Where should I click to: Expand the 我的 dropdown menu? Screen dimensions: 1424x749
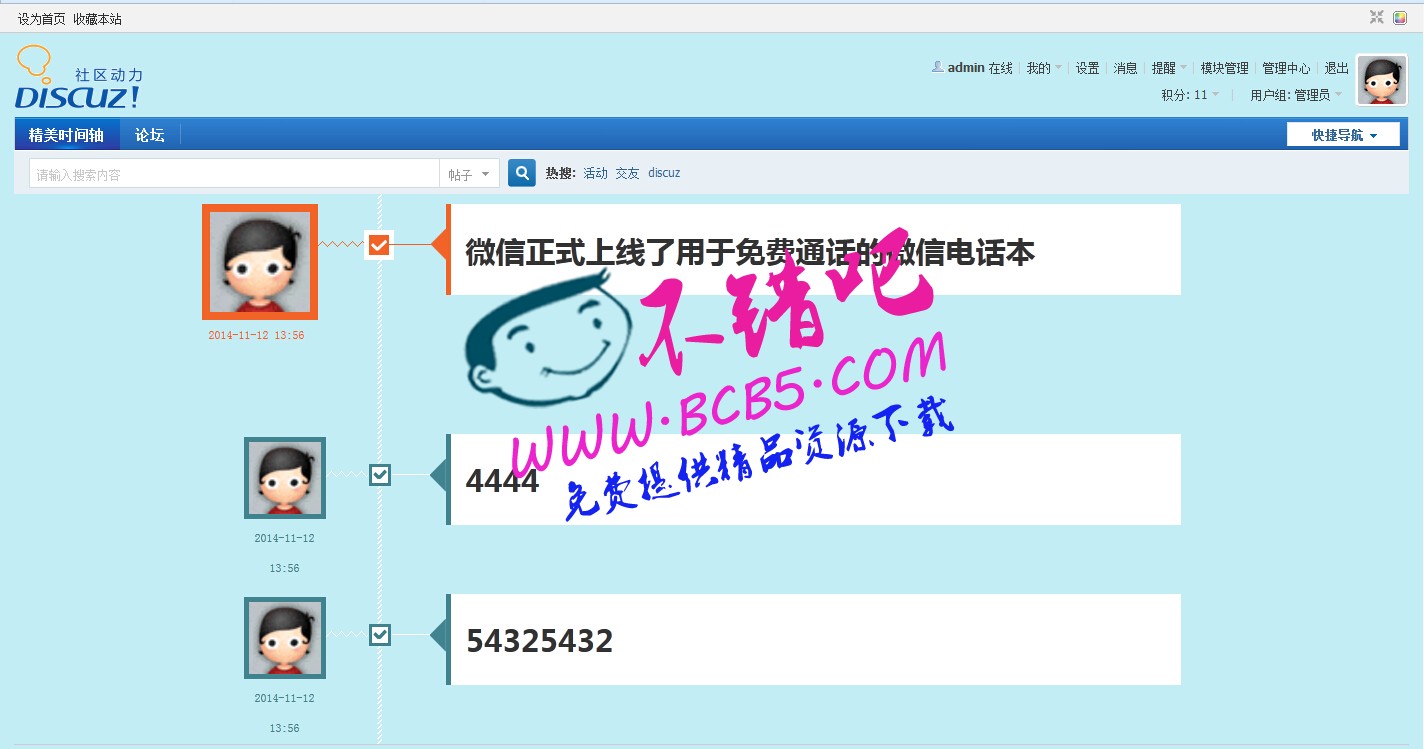click(x=1043, y=68)
